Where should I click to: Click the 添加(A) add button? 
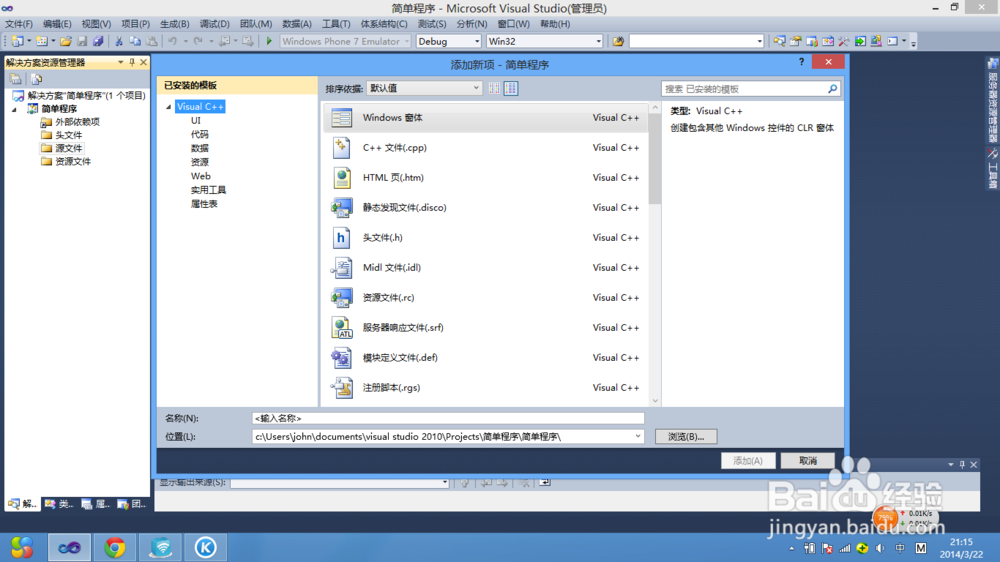coord(748,461)
